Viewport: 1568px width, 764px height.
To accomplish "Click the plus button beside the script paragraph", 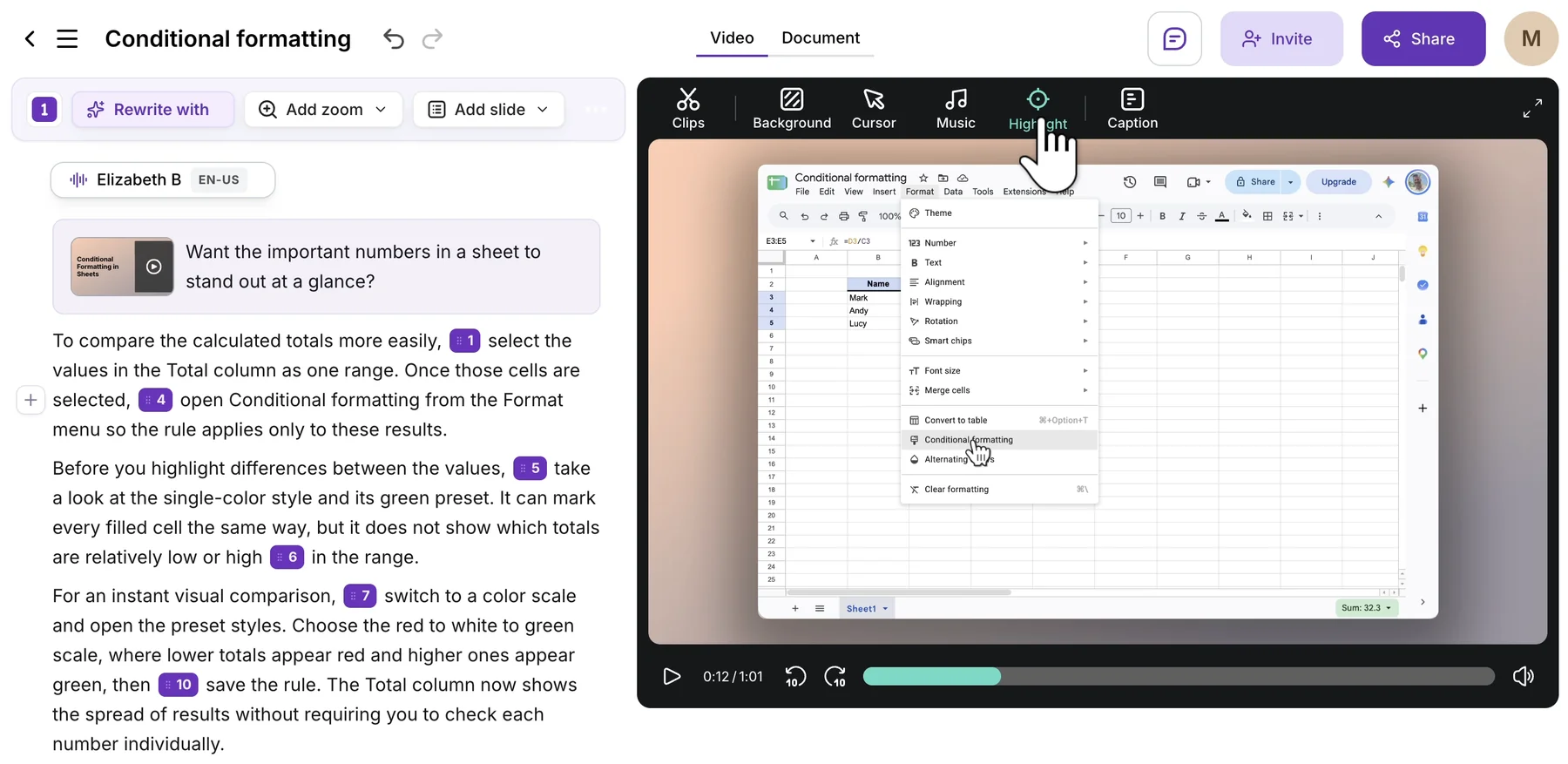I will tap(30, 400).
